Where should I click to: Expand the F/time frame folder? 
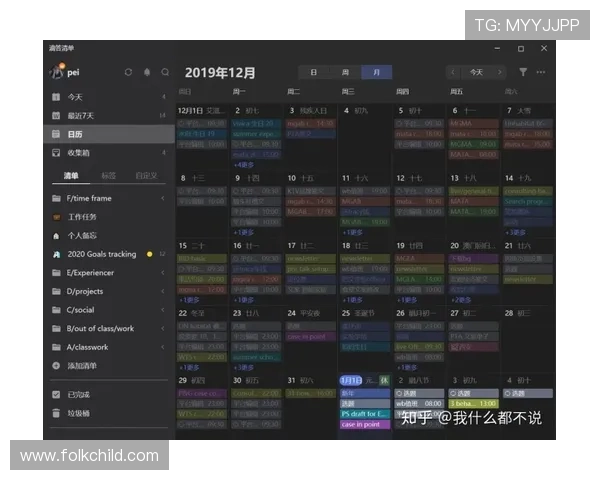tap(89, 198)
